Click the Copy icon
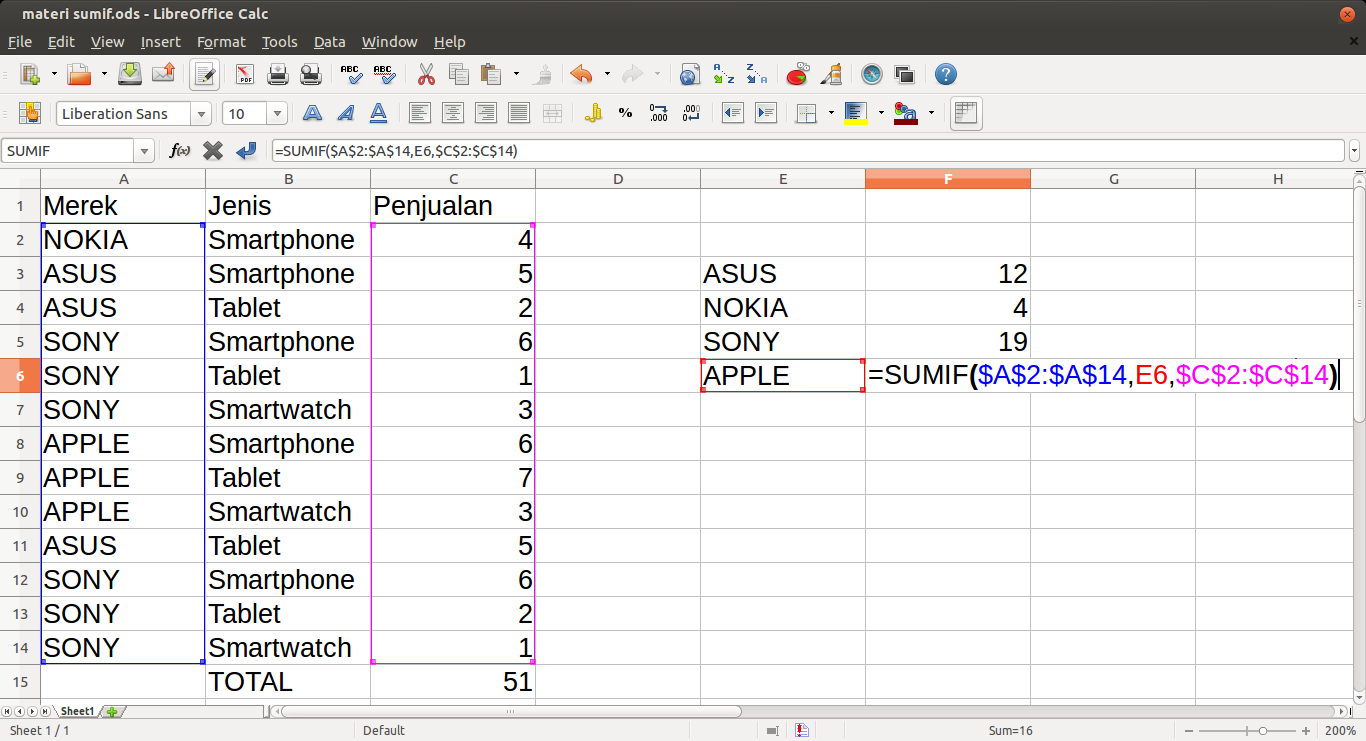1366x741 pixels. (459, 74)
